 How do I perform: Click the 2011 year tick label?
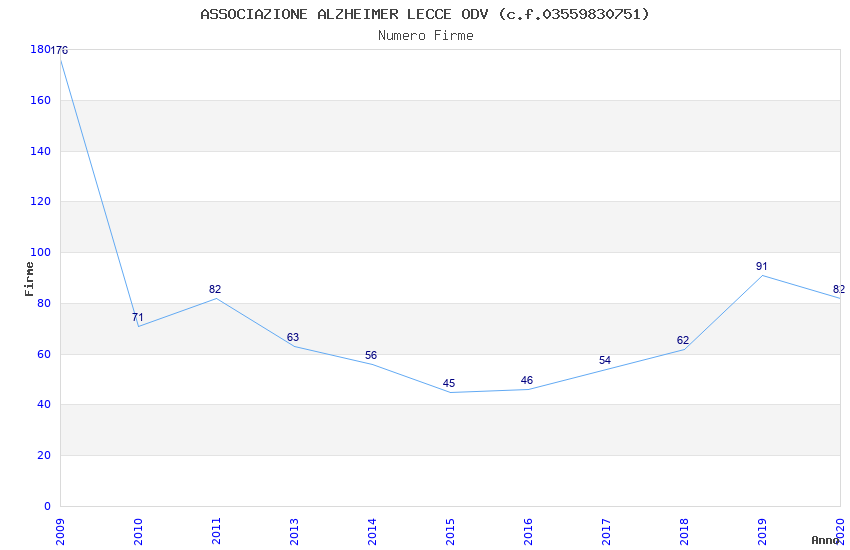pyautogui.click(x=216, y=532)
